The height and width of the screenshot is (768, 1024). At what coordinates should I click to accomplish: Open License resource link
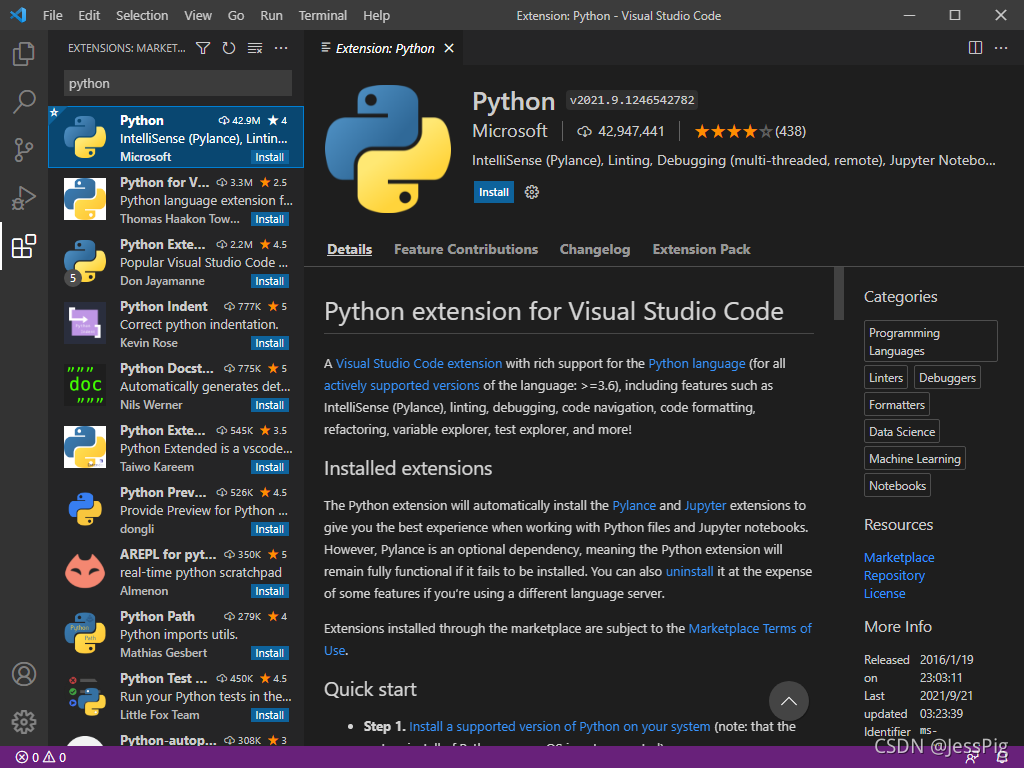pyautogui.click(x=885, y=594)
